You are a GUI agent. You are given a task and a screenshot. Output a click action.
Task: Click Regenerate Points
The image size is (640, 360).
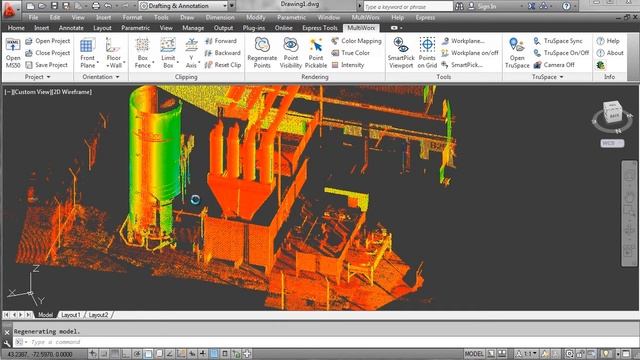pyautogui.click(x=262, y=53)
